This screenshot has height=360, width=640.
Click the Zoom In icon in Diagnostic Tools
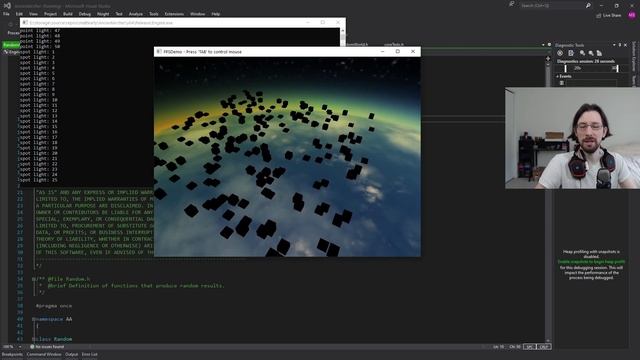click(582, 53)
